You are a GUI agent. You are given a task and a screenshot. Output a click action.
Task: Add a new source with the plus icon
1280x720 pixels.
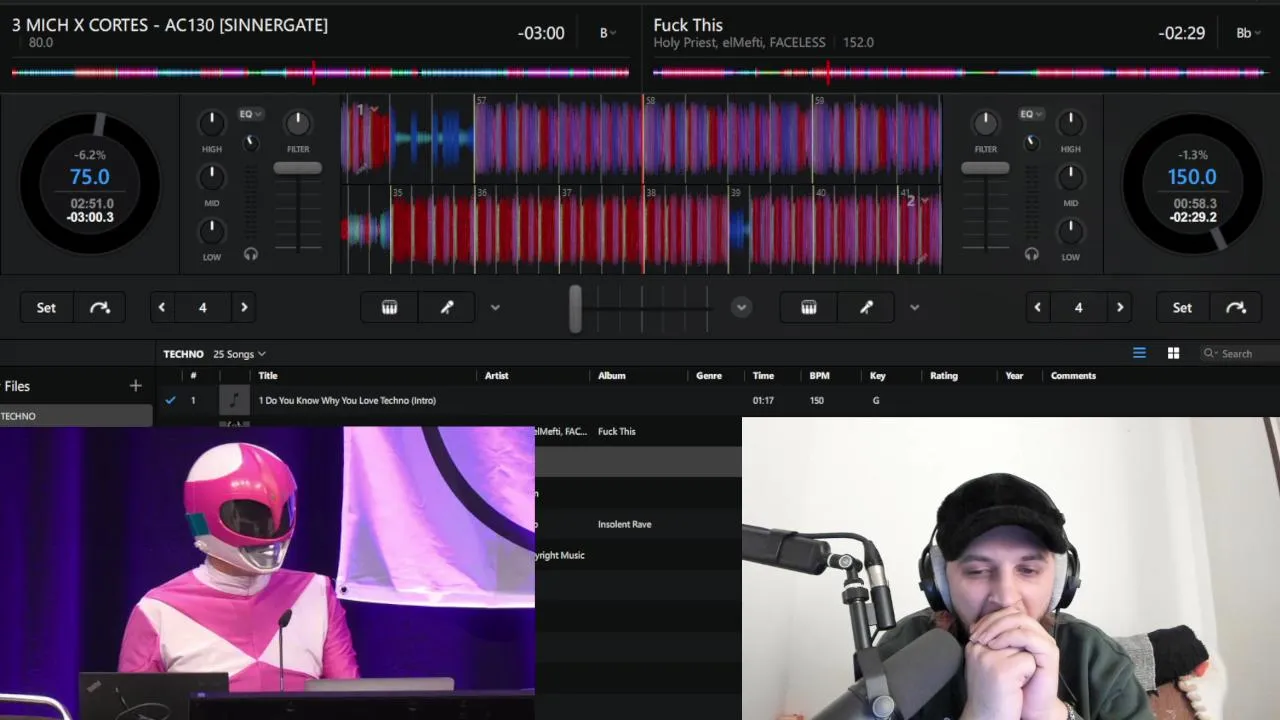tap(135, 386)
